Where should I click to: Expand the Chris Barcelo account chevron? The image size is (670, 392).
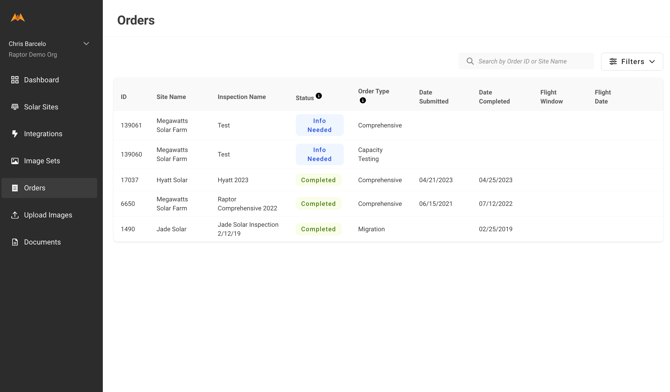tap(86, 44)
